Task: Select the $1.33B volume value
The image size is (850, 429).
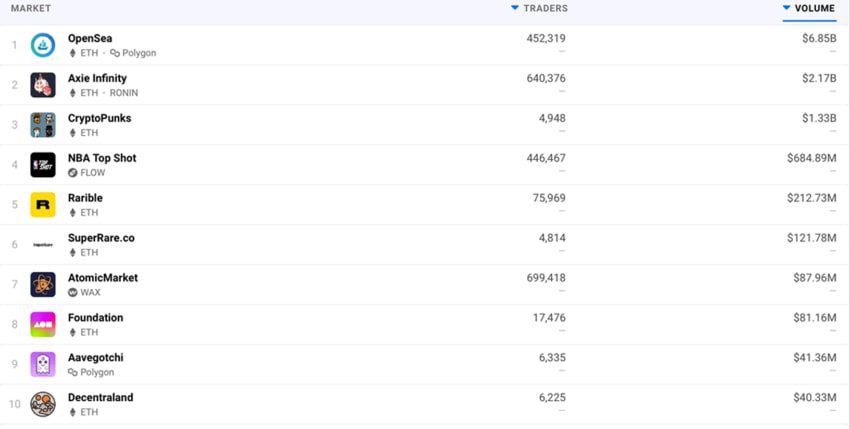Action: (x=819, y=118)
